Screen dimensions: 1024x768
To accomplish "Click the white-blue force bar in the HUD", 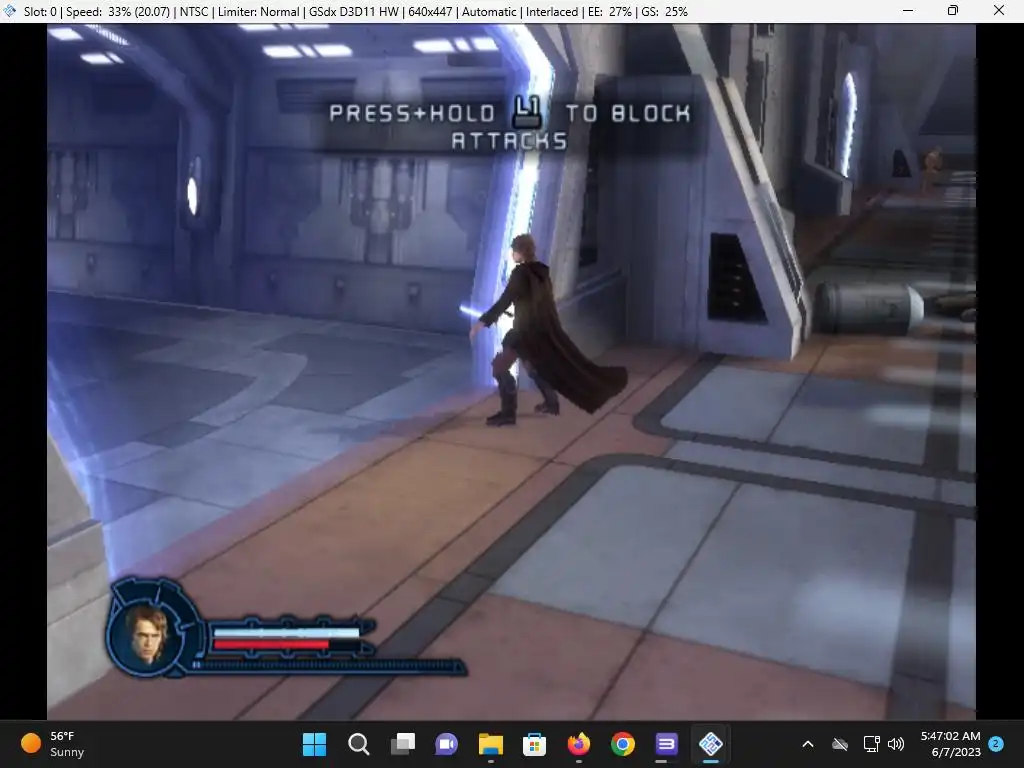I will pyautogui.click(x=286, y=632).
